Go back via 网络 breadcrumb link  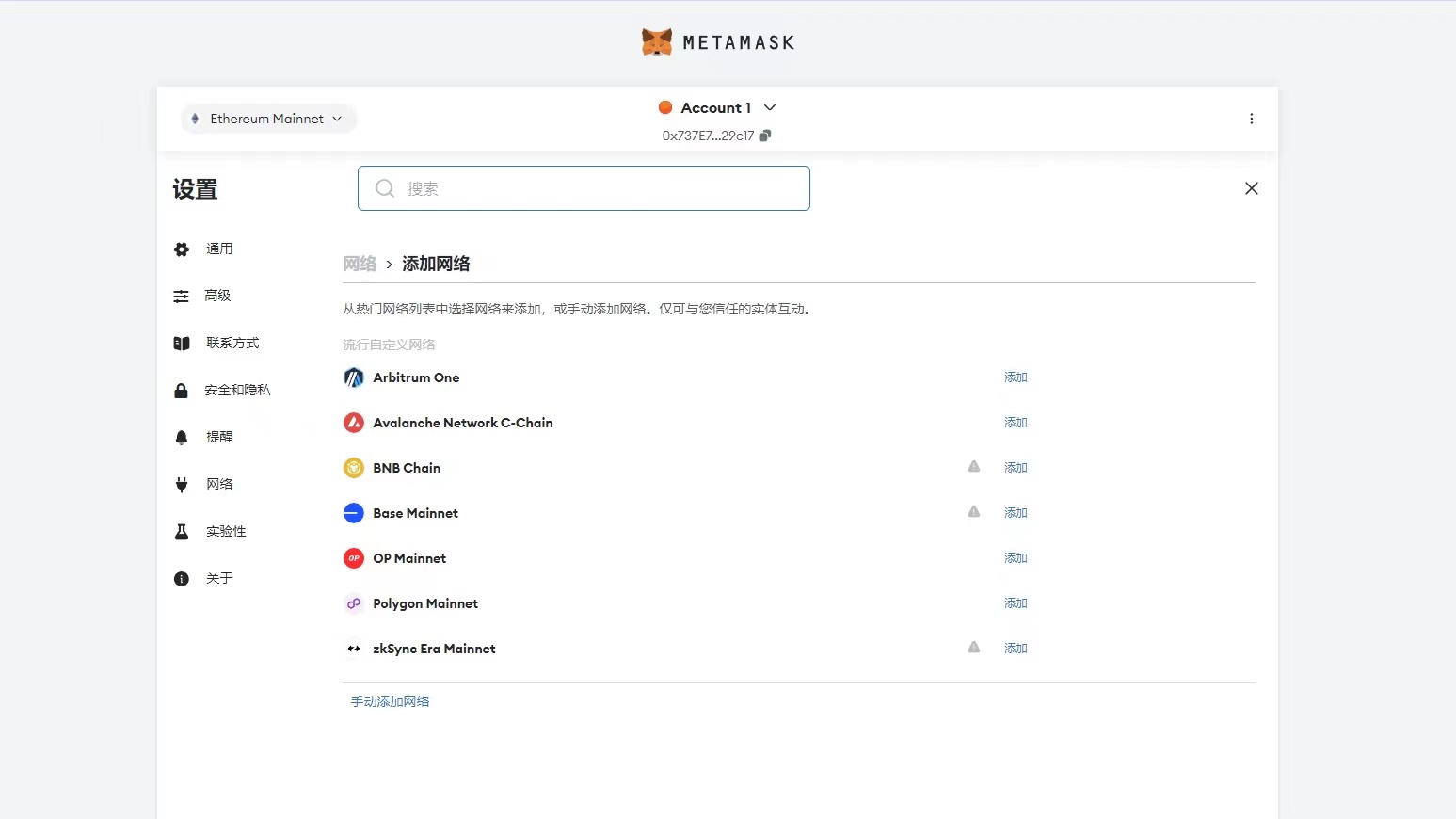pyautogui.click(x=360, y=264)
